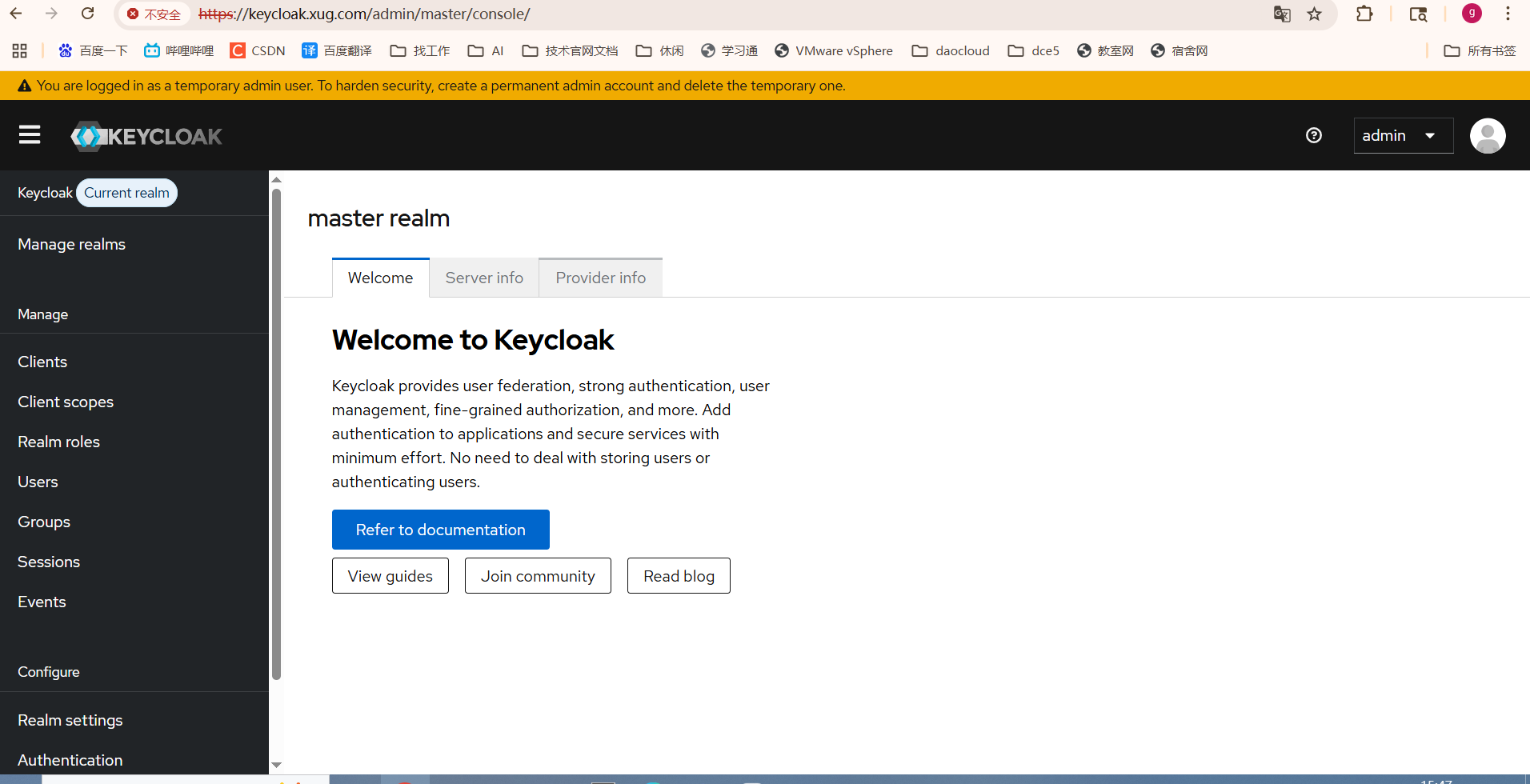Go back with the browser back arrow
The height and width of the screenshot is (784, 1530).
point(16,14)
